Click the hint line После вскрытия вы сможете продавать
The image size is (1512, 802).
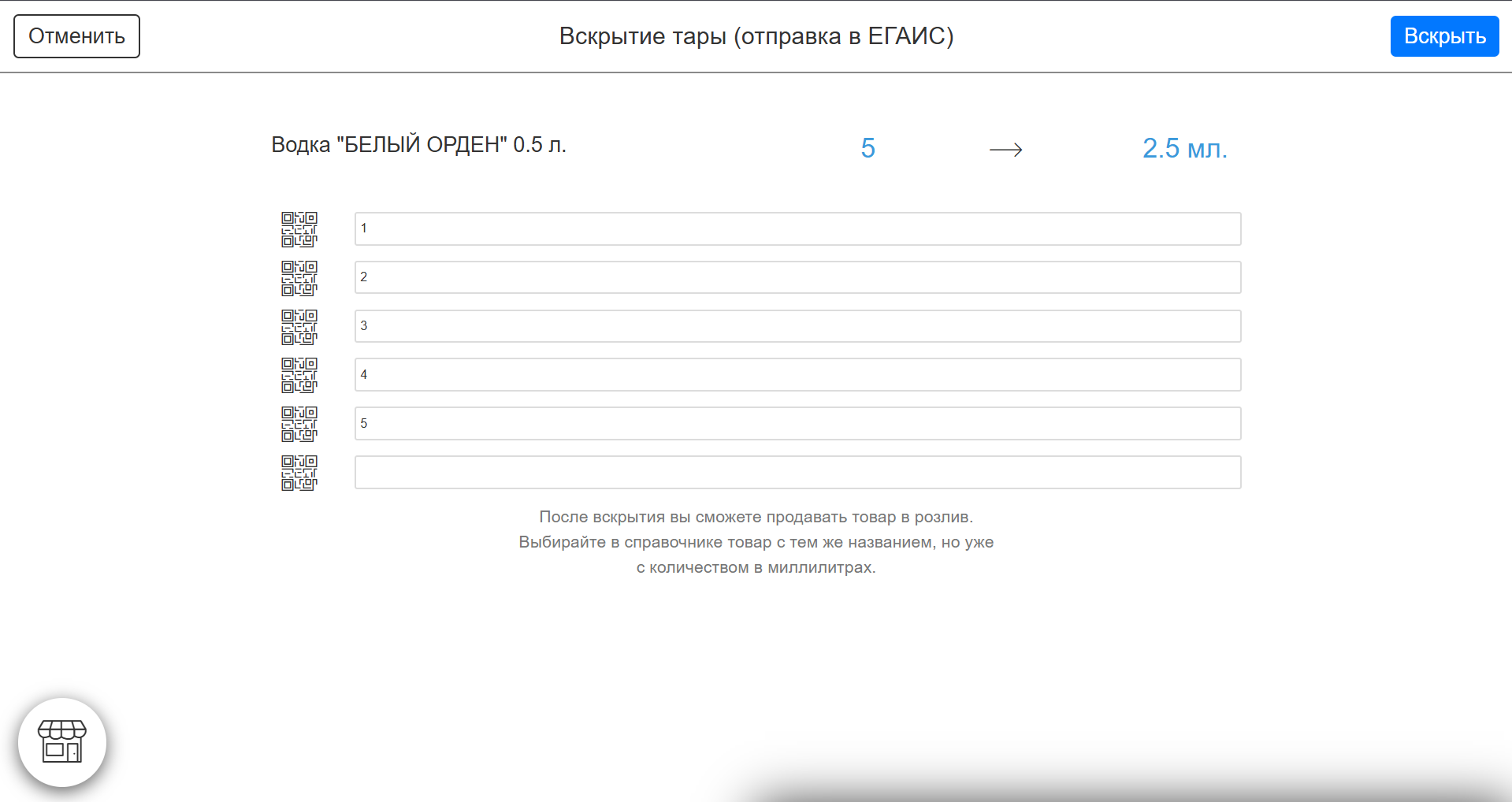point(756,517)
